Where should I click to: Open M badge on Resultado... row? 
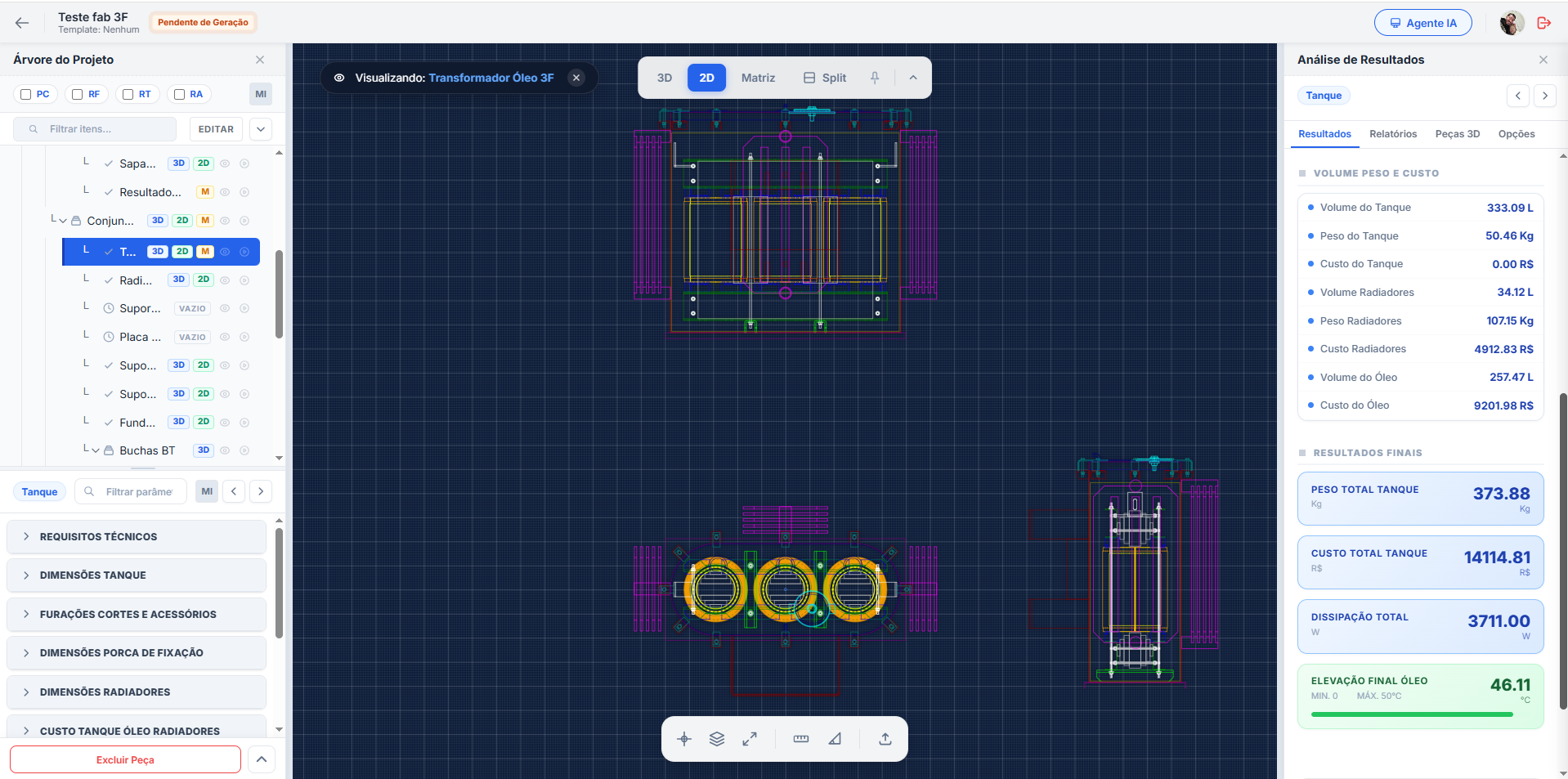(x=205, y=192)
